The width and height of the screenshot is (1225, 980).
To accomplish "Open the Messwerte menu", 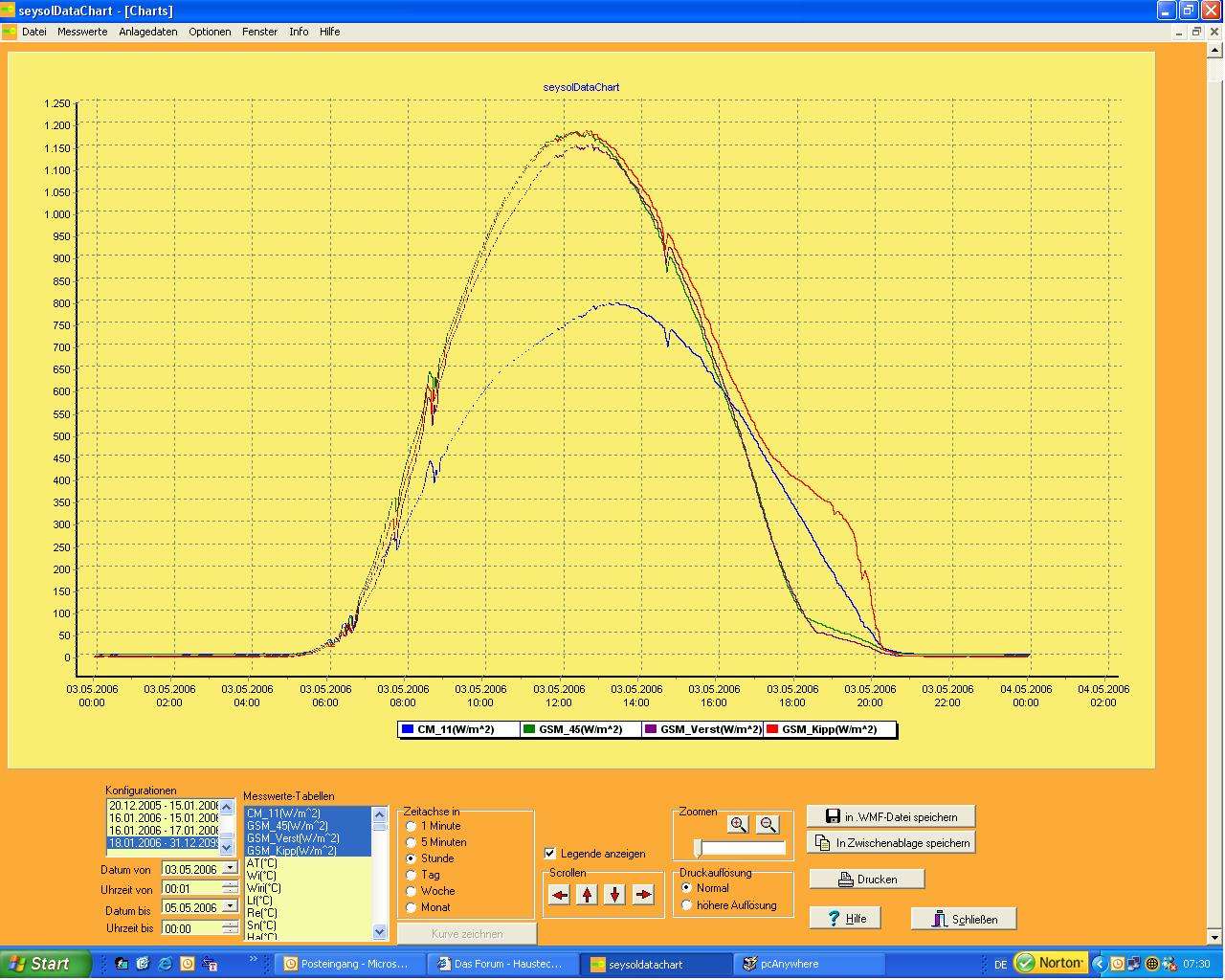I will coord(82,32).
